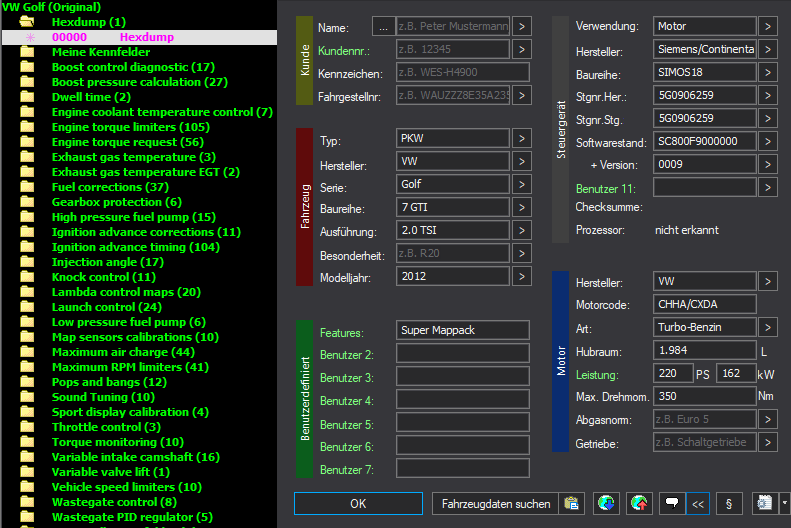Click the globe upload icon with red arrow
This screenshot has width=791, height=528.
click(x=639, y=503)
